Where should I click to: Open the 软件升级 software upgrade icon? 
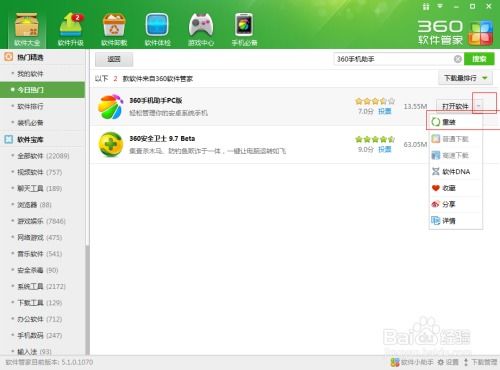coord(71,30)
